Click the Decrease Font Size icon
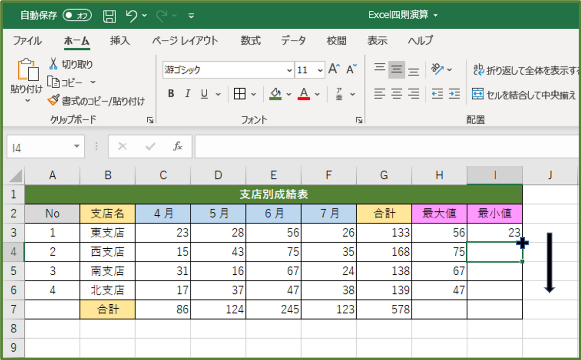Screen dimensions: 581x360 [351, 69]
